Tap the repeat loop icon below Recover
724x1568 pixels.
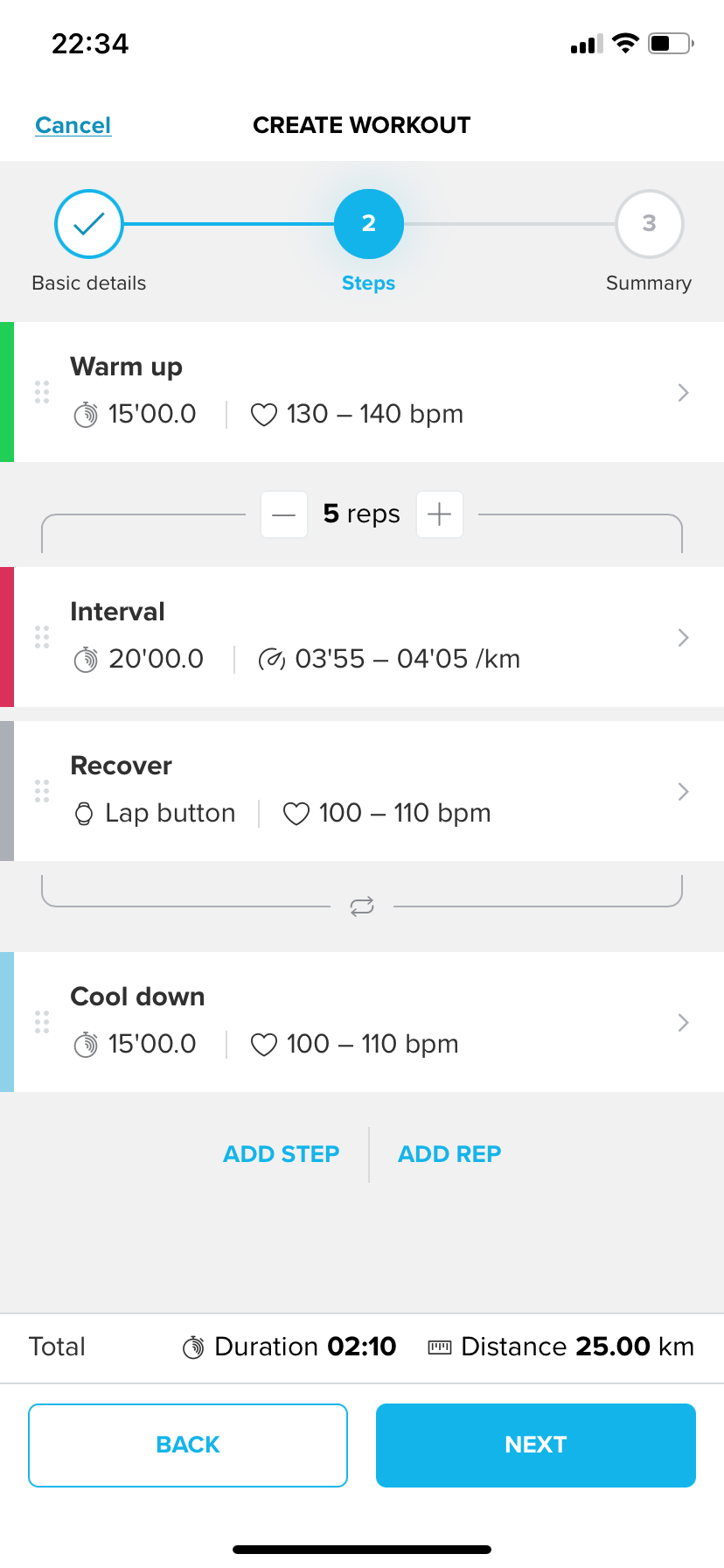tap(362, 906)
